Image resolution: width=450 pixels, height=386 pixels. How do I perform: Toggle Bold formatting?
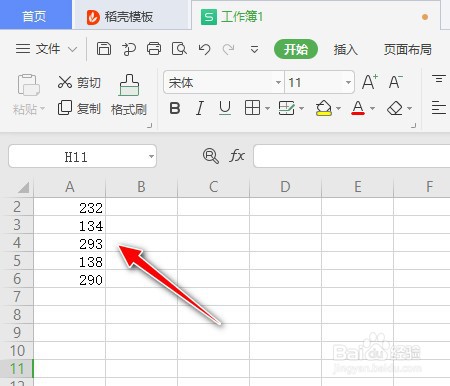click(175, 108)
